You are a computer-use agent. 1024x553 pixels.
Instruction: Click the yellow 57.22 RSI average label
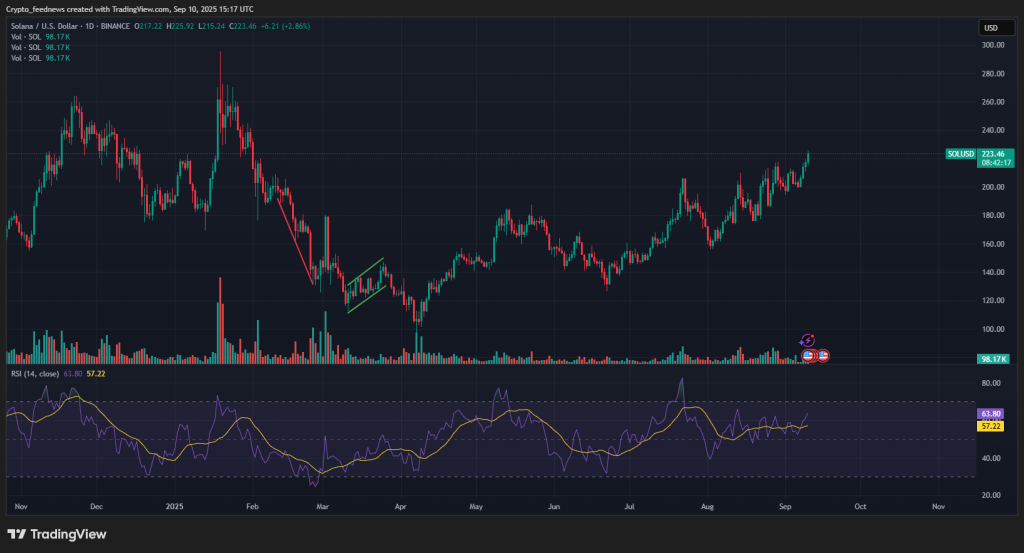click(992, 426)
